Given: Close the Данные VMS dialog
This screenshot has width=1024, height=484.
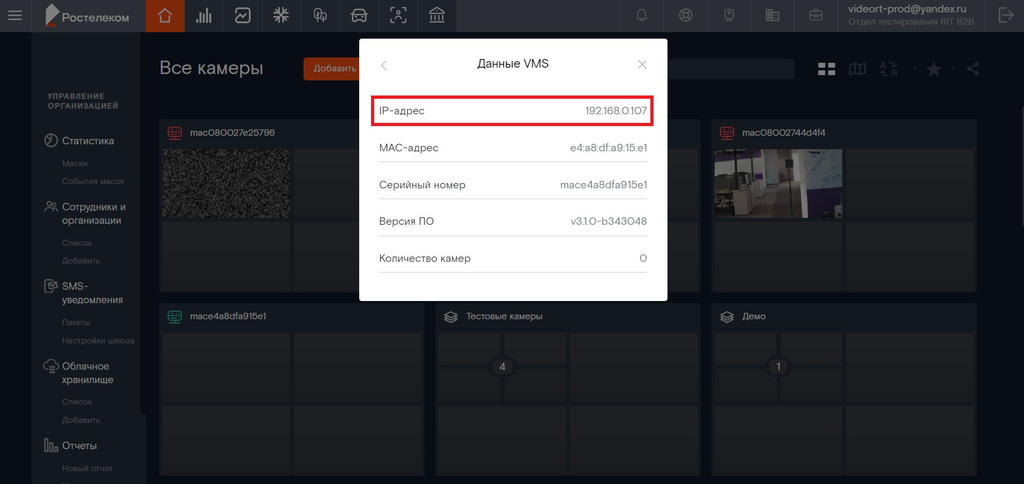Looking at the screenshot, I should pyautogui.click(x=642, y=64).
